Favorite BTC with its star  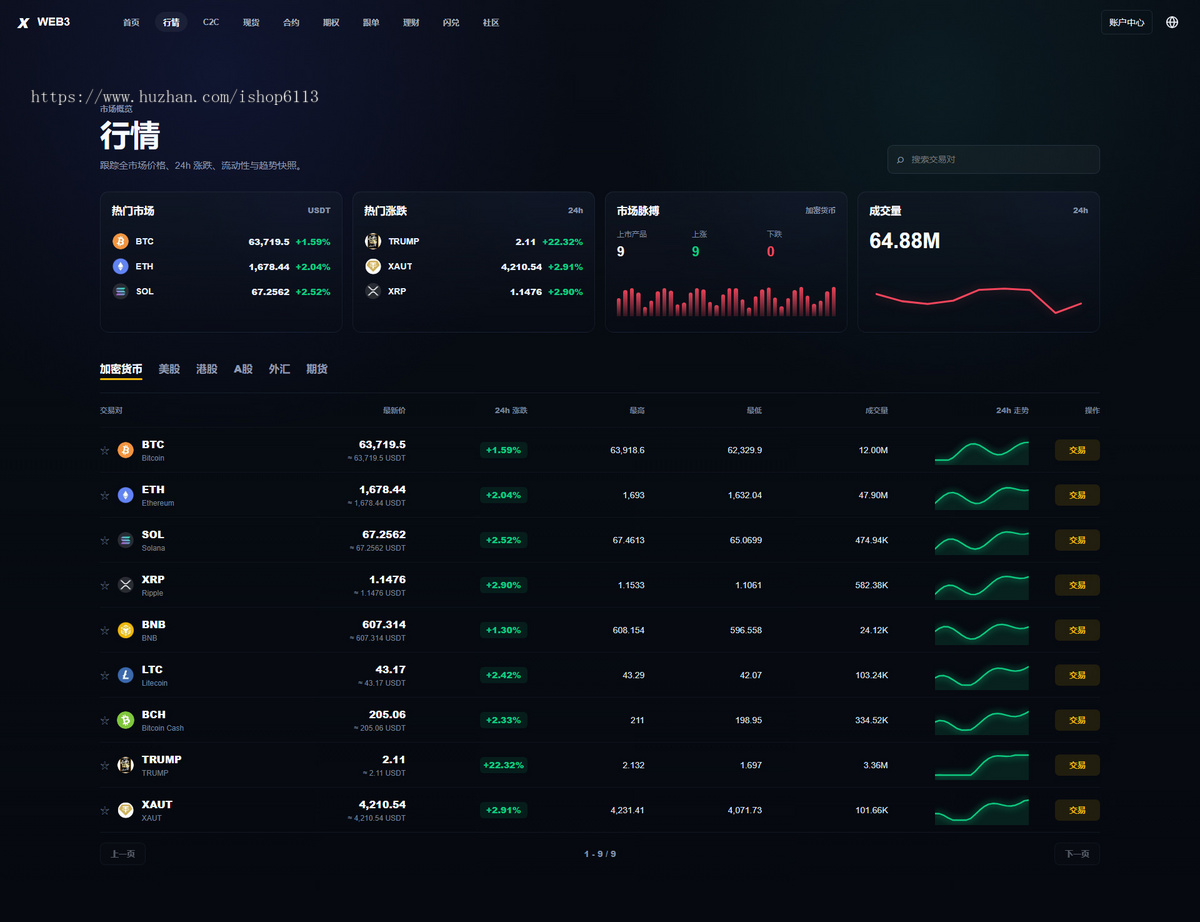click(104, 450)
